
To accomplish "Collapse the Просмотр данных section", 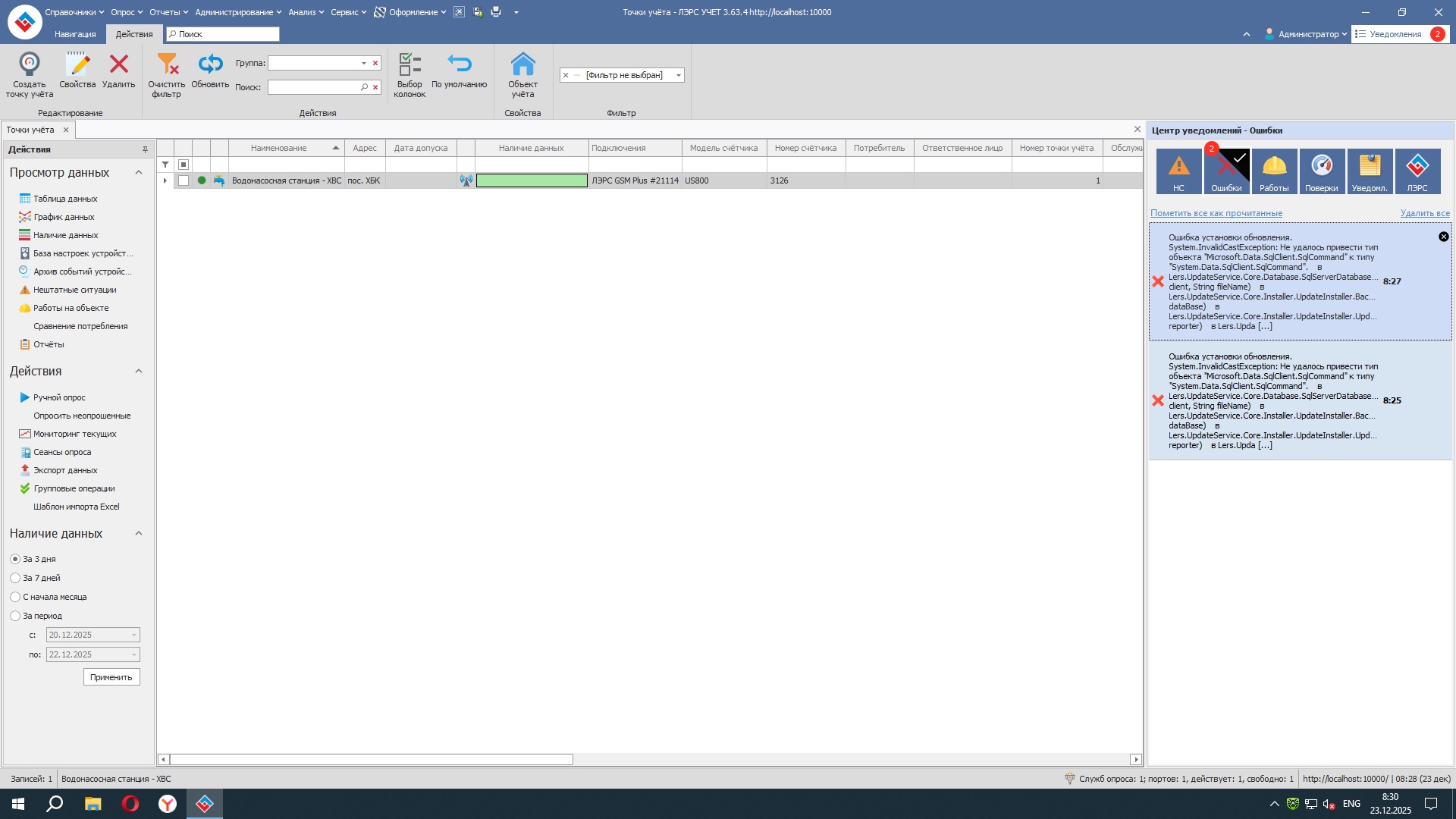I will tap(139, 173).
